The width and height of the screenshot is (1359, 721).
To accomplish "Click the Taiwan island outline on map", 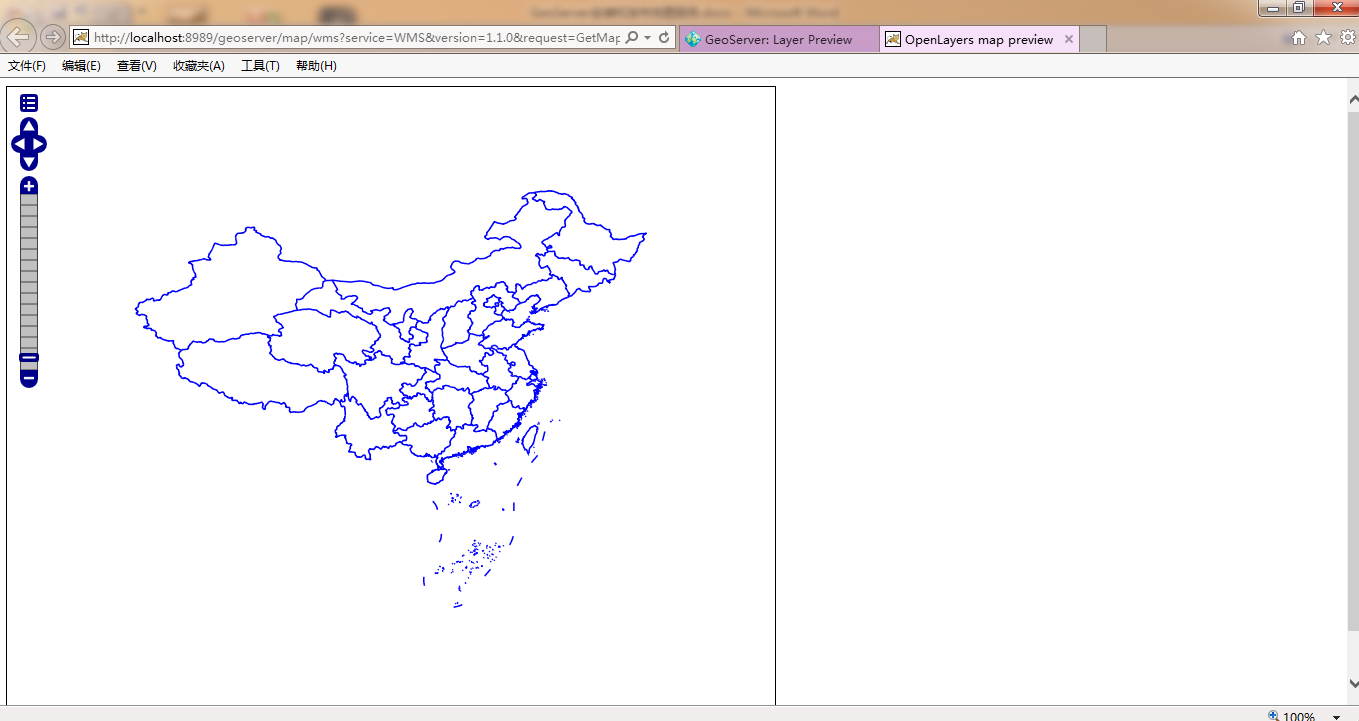I will coord(532,438).
